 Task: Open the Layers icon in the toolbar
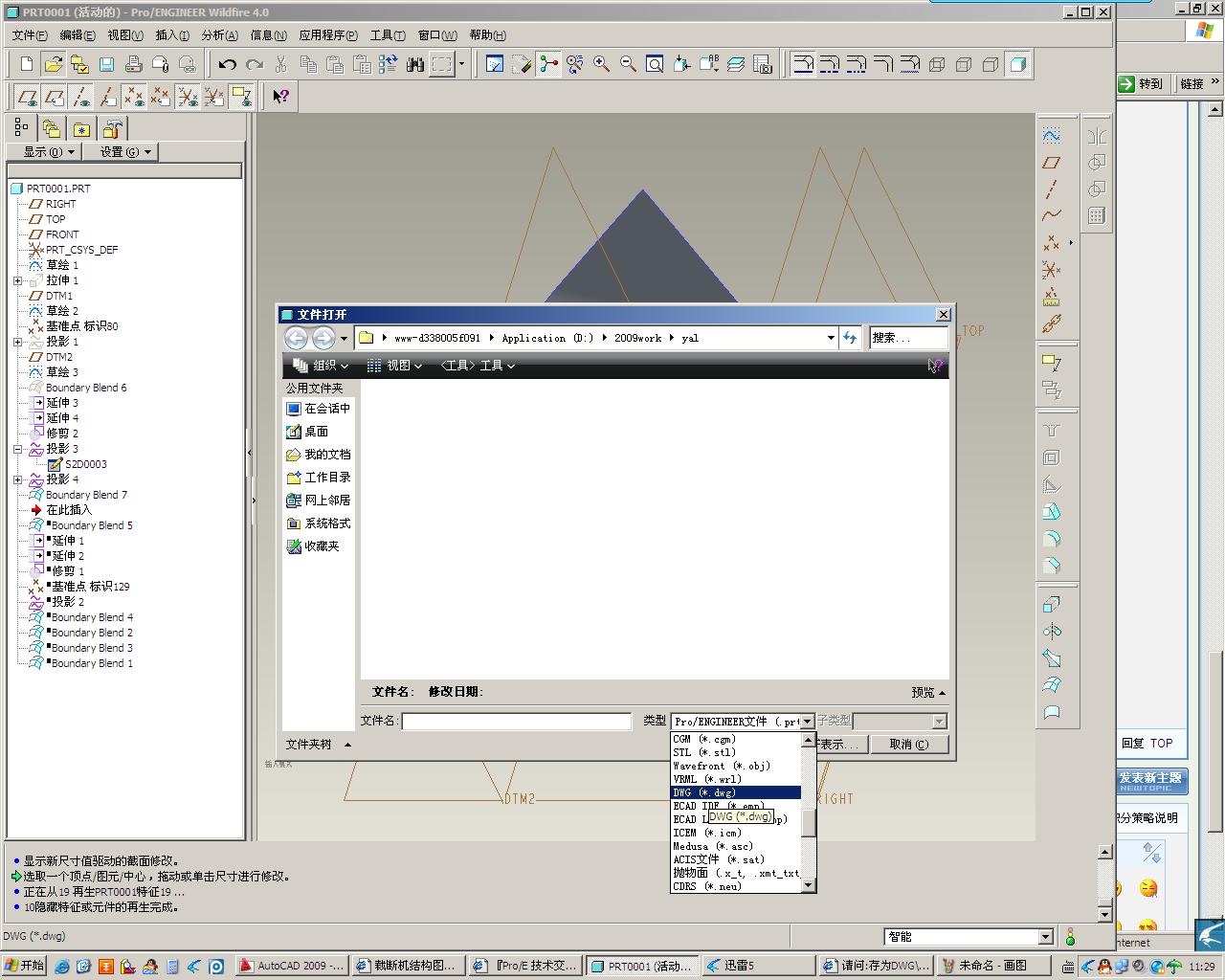736,64
